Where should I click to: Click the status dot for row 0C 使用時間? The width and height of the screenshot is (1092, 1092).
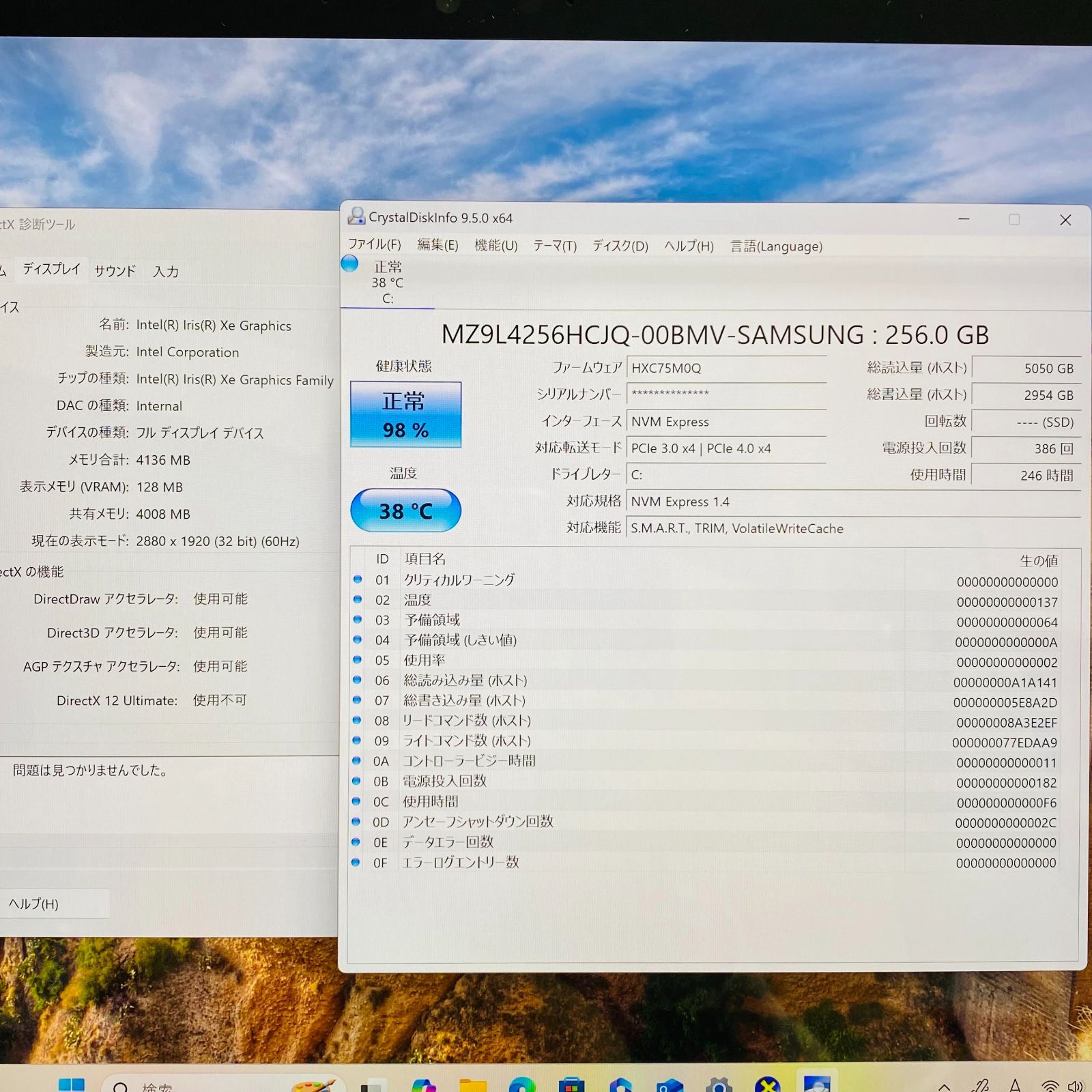tap(356, 801)
